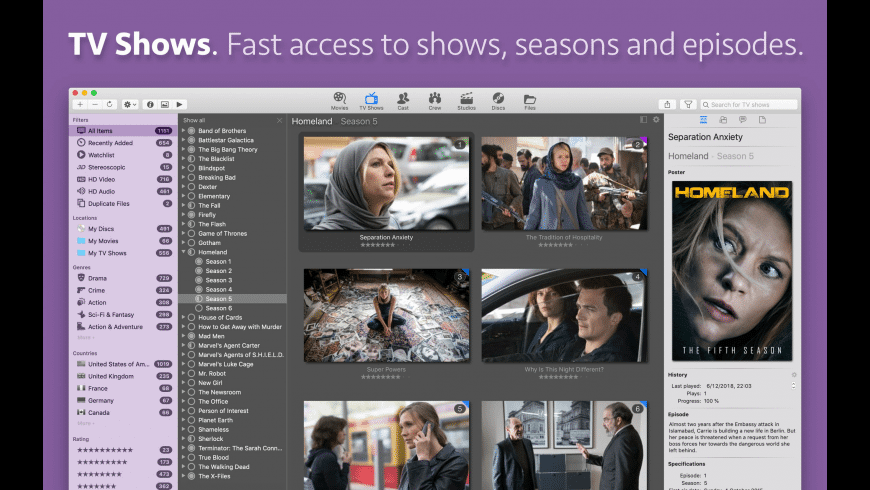The width and height of the screenshot is (870, 490).
Task: Open the Studios section
Action: 466,100
